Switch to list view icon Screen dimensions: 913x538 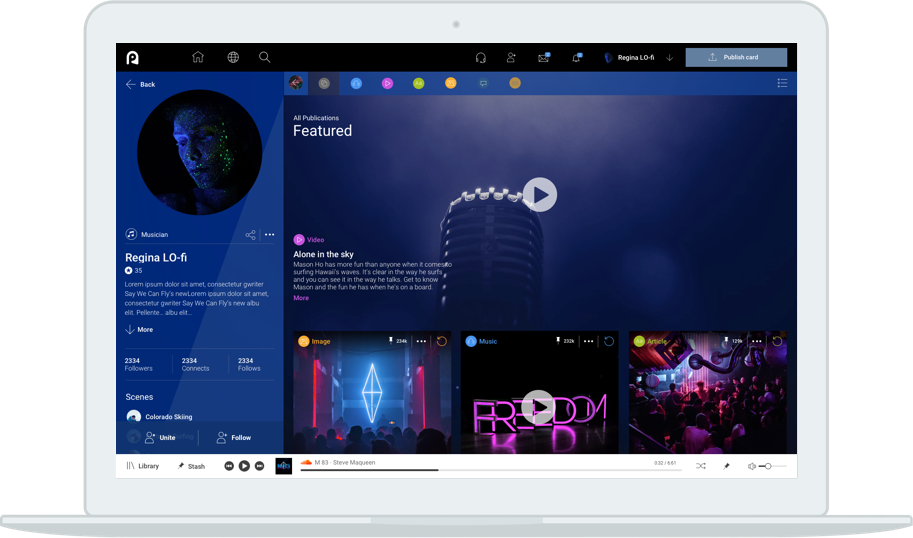(x=782, y=83)
